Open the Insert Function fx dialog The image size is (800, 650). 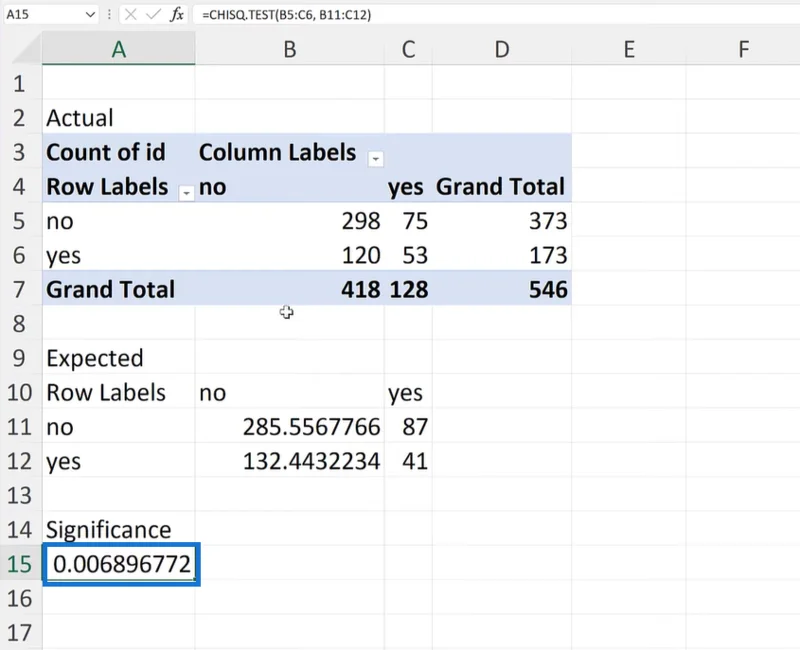(177, 15)
